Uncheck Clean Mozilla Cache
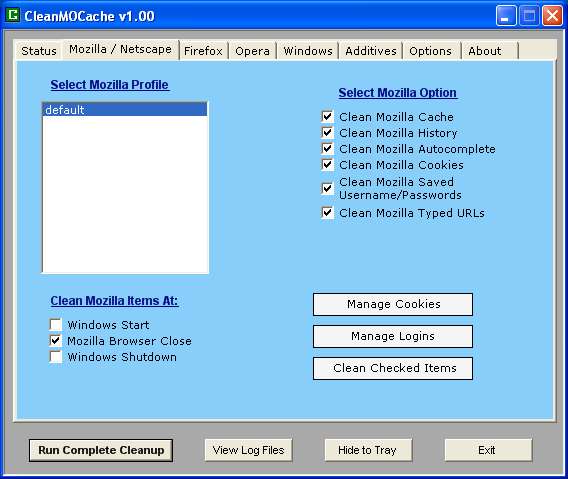The width and height of the screenshot is (568, 479). [327, 117]
